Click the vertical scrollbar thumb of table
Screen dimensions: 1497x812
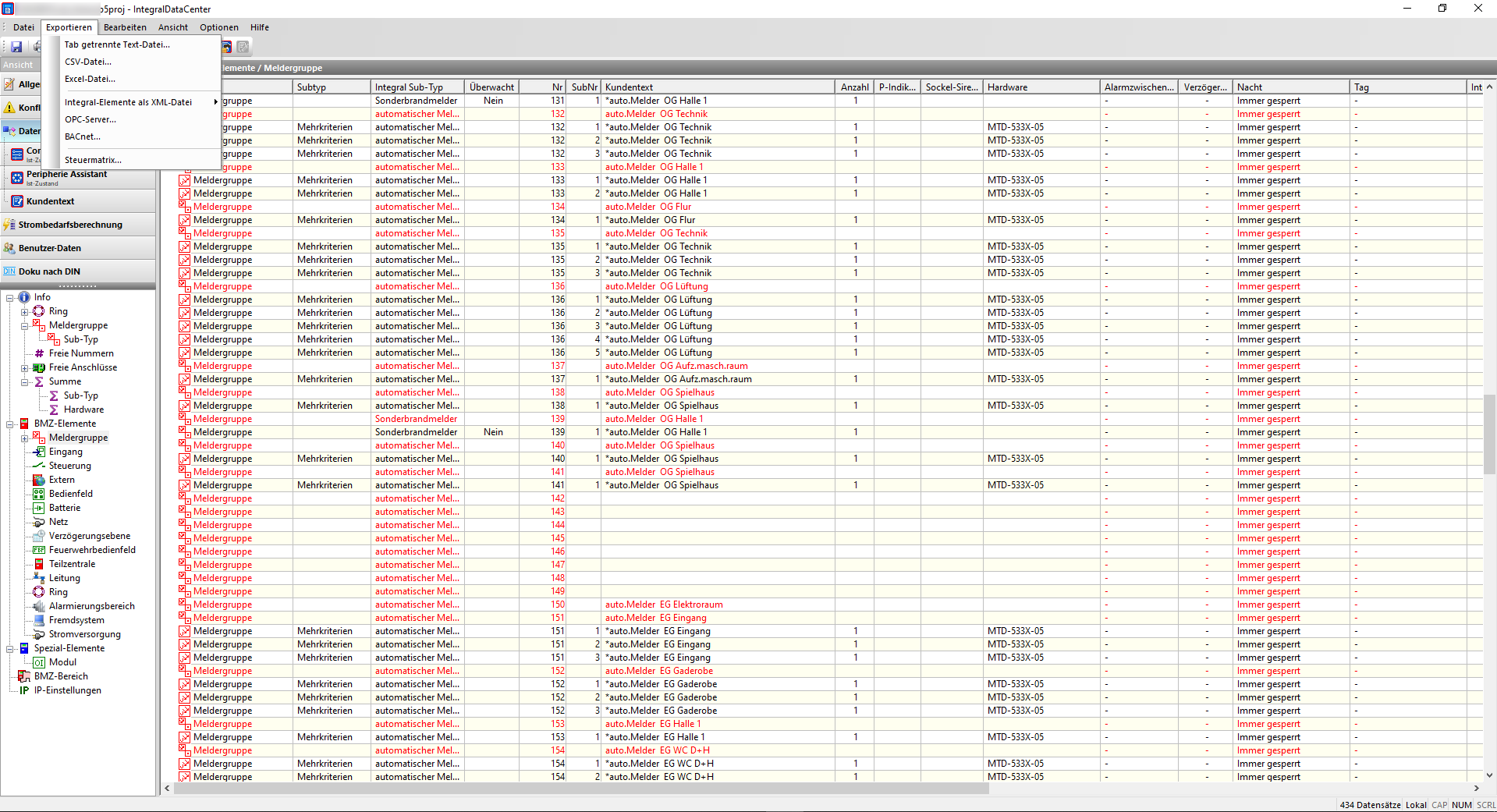coord(1490,435)
